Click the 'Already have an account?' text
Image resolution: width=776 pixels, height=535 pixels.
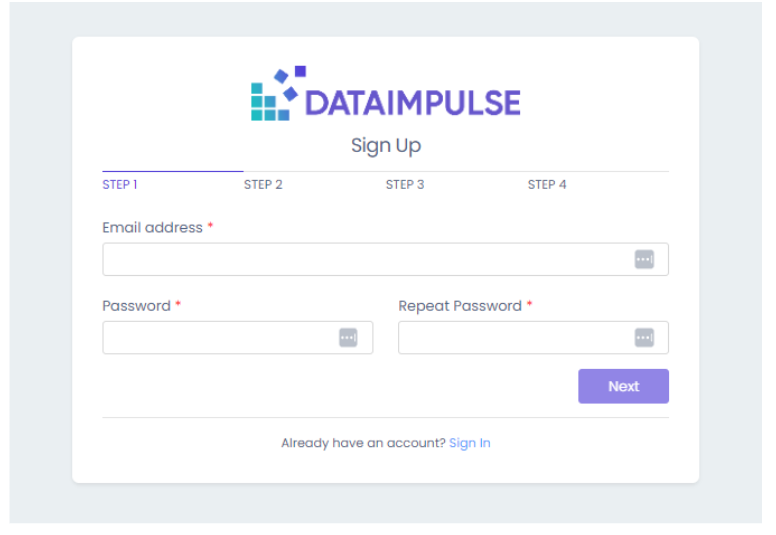click(x=364, y=443)
